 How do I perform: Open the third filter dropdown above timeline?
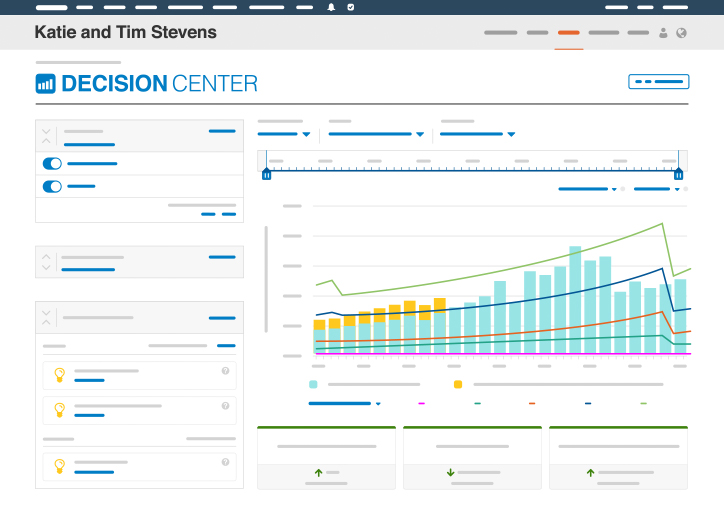click(477, 134)
